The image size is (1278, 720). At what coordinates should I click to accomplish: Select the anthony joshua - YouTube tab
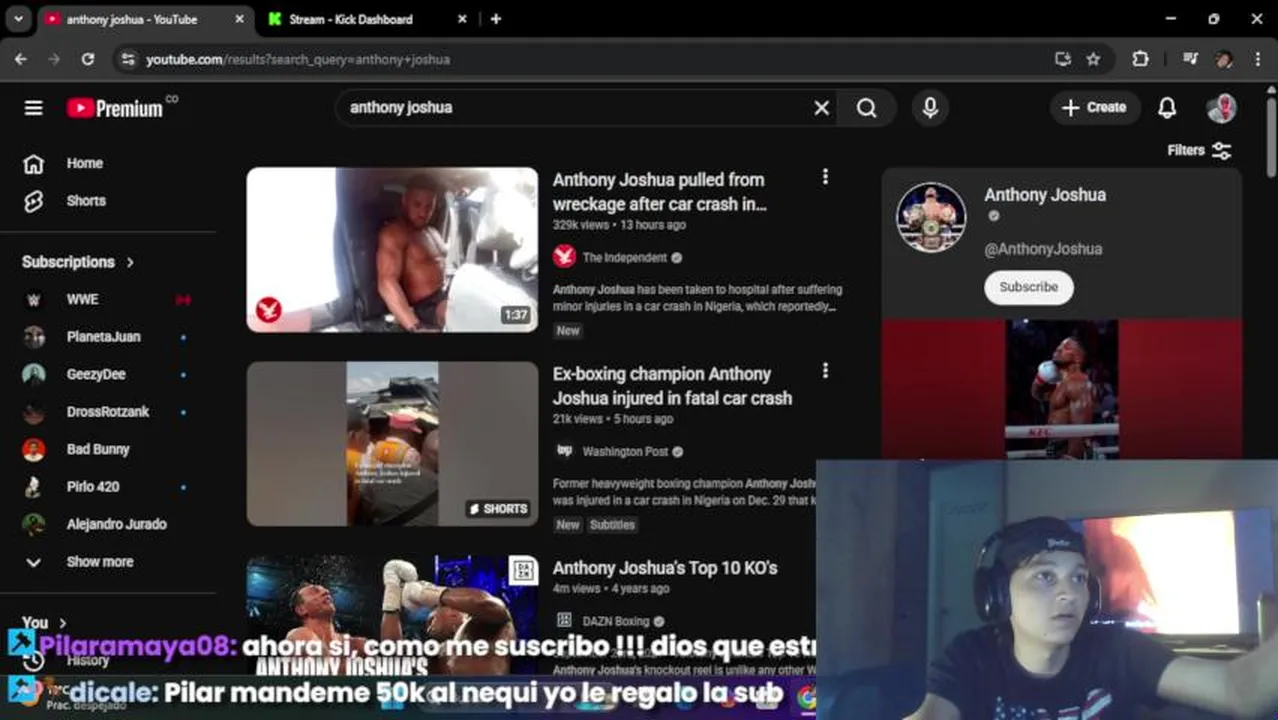(x=132, y=19)
